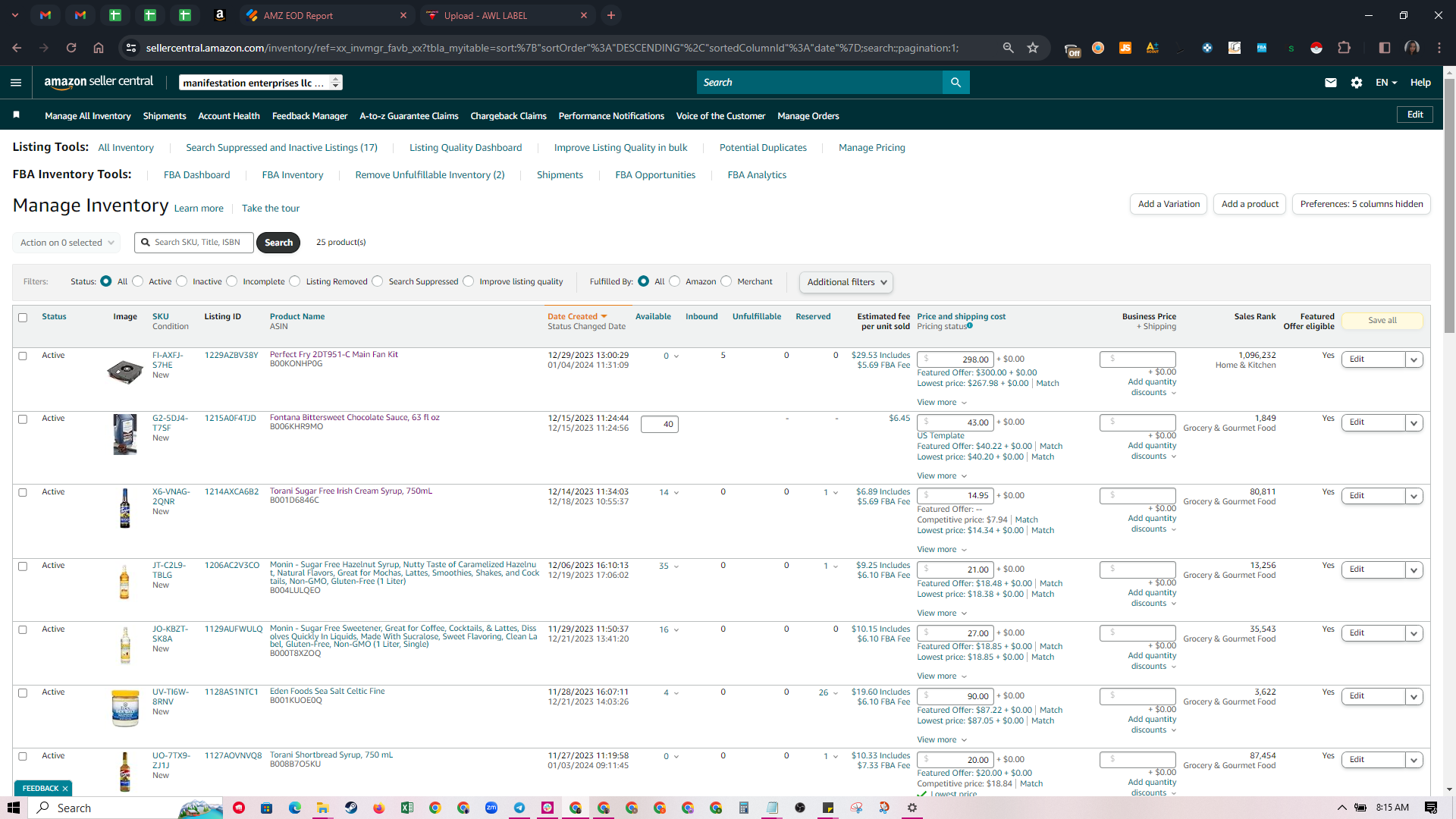
Task: Check the select-all products checkbox
Action: pyautogui.click(x=23, y=318)
